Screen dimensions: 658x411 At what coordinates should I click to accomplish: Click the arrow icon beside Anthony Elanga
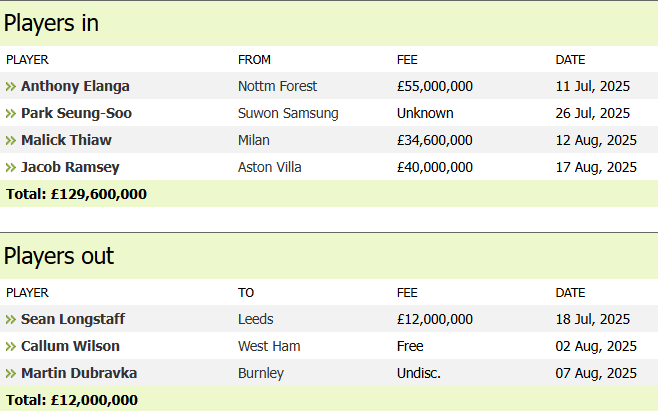pos(11,86)
